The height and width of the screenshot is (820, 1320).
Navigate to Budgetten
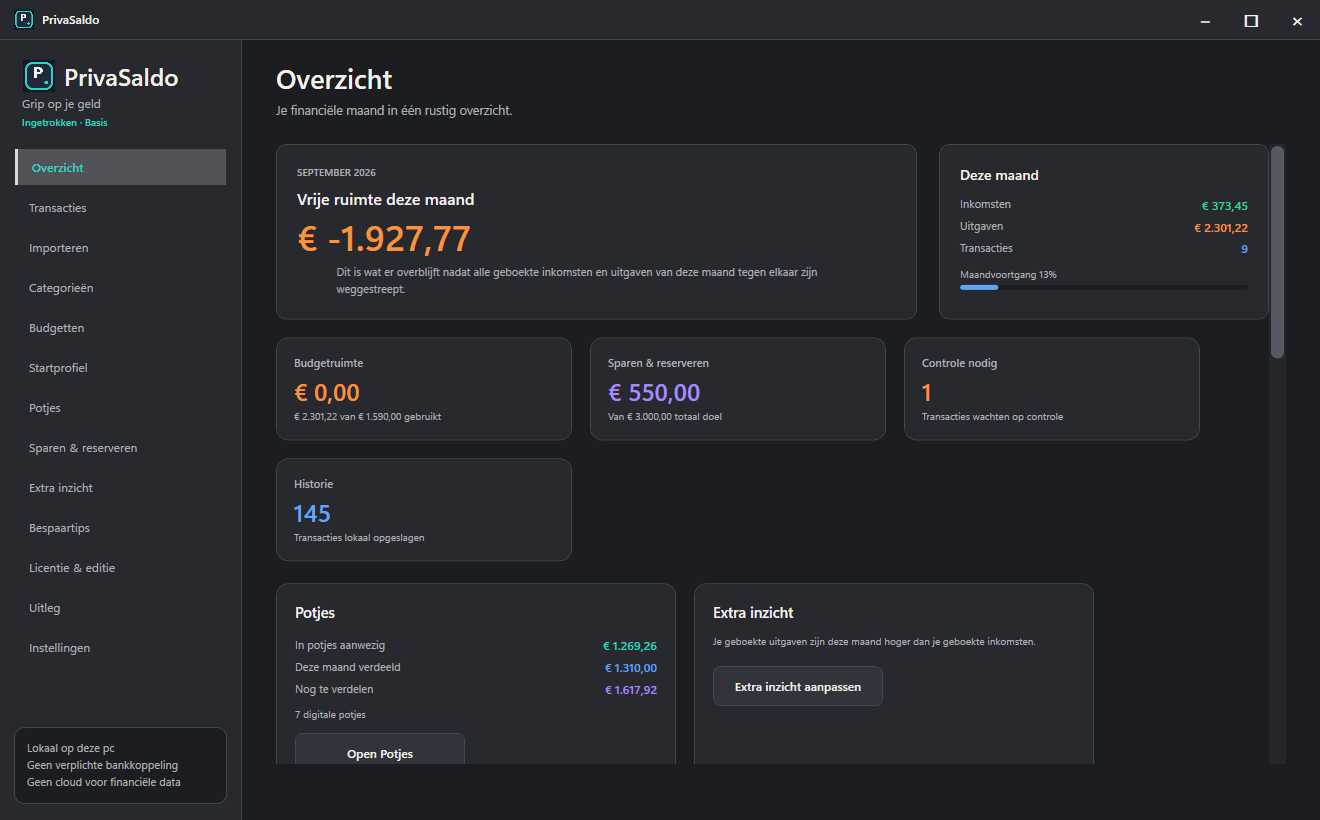pyautogui.click(x=121, y=328)
